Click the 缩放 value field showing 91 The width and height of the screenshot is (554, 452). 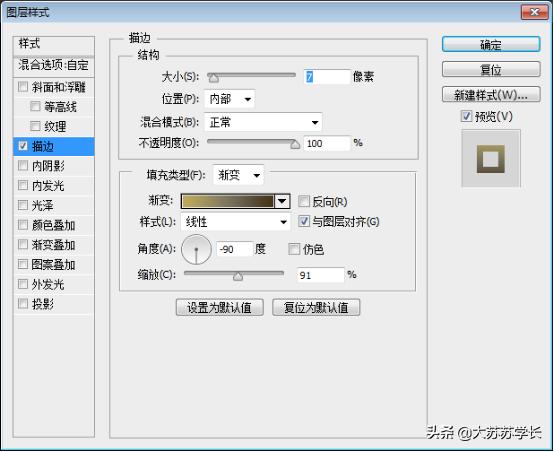(x=320, y=275)
